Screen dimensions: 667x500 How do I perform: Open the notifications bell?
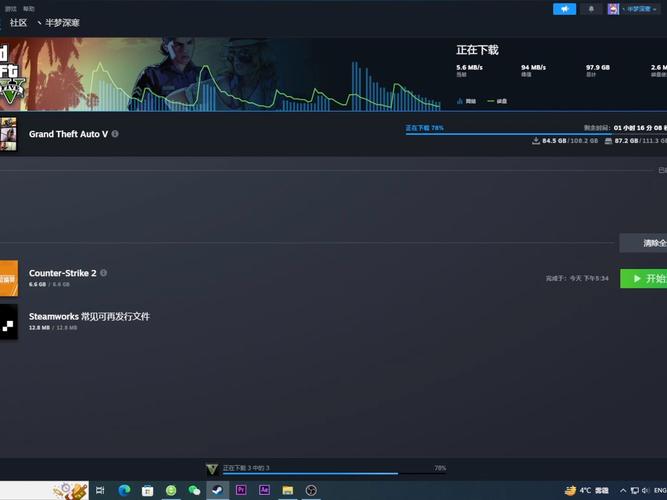click(591, 9)
